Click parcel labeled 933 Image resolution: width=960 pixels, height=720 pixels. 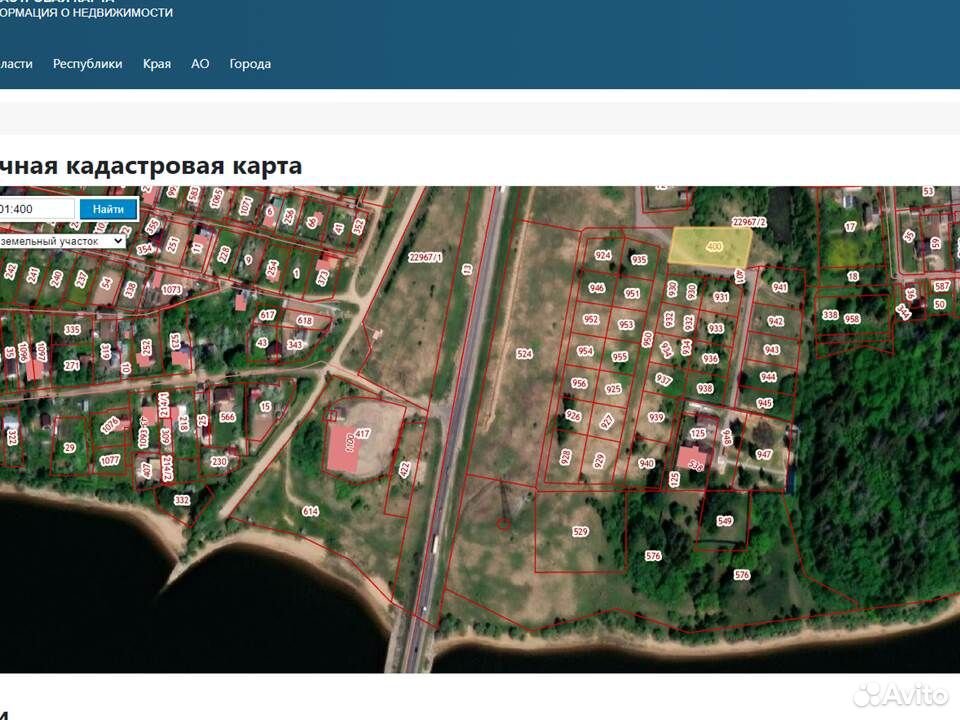[x=716, y=328]
